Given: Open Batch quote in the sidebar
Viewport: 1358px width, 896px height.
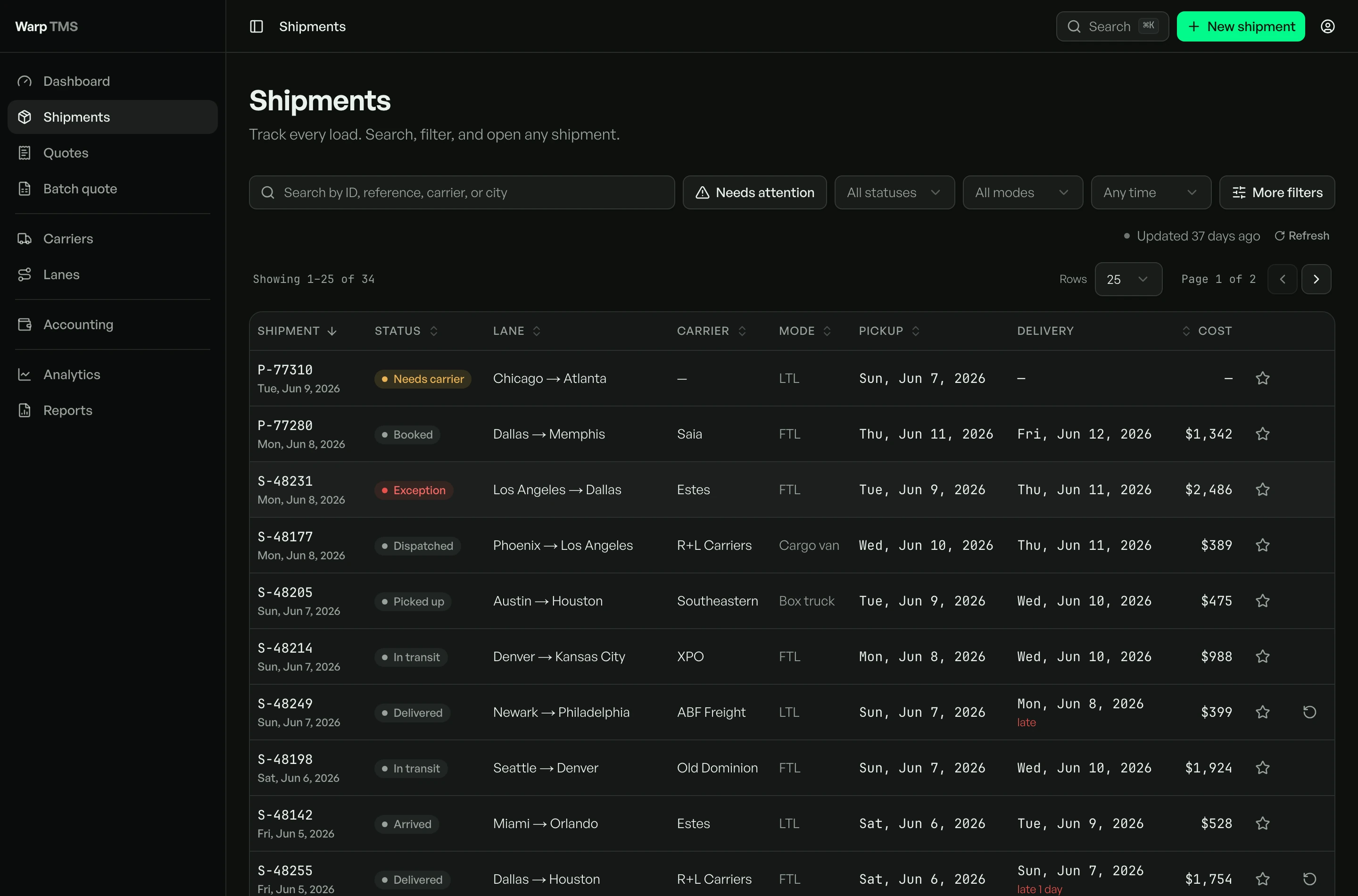Looking at the screenshot, I should 113,189.
